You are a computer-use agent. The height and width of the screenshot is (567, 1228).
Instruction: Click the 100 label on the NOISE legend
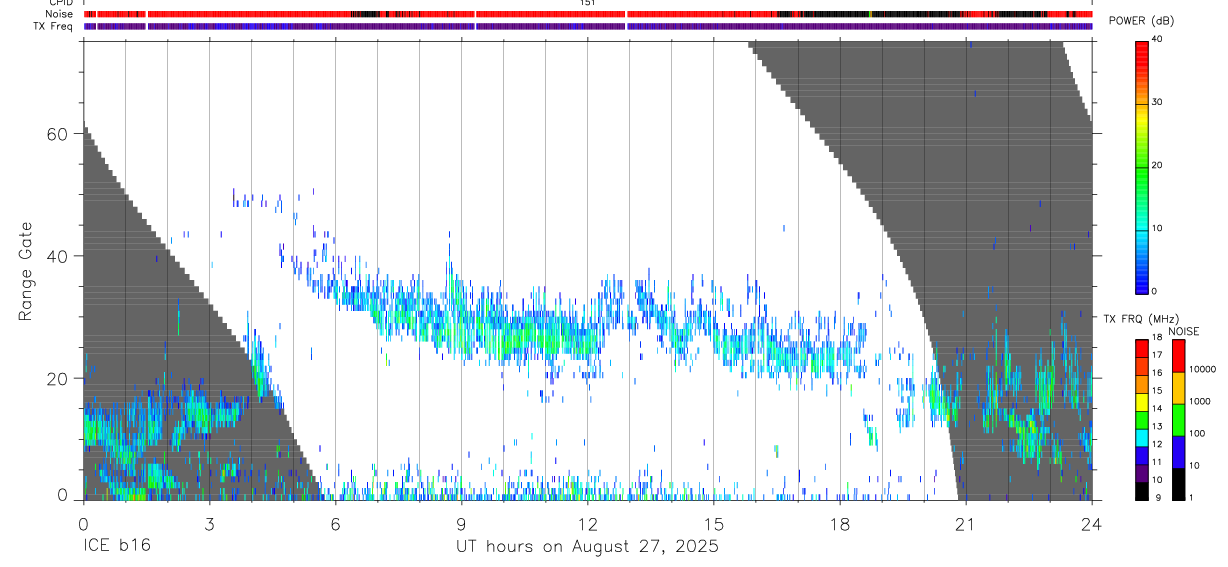point(1198,434)
